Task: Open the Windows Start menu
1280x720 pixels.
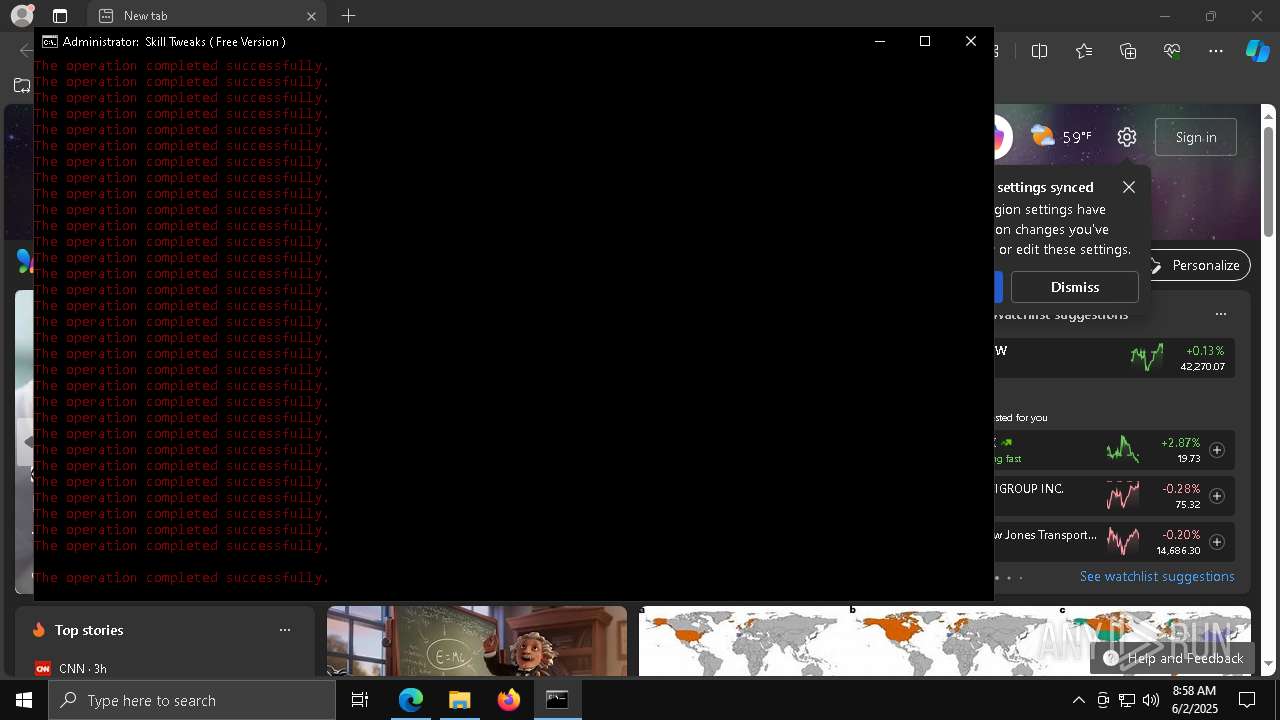Action: click(24, 700)
